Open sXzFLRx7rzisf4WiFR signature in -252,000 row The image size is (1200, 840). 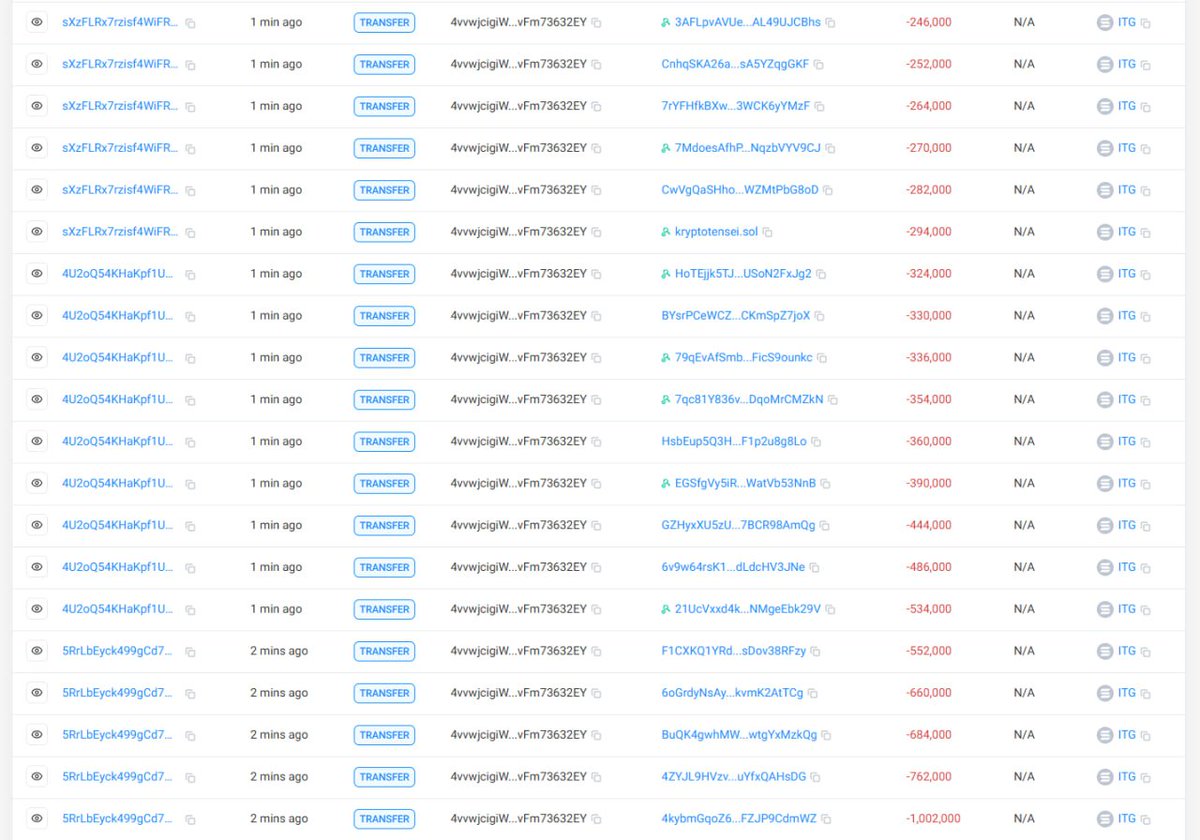(x=120, y=64)
